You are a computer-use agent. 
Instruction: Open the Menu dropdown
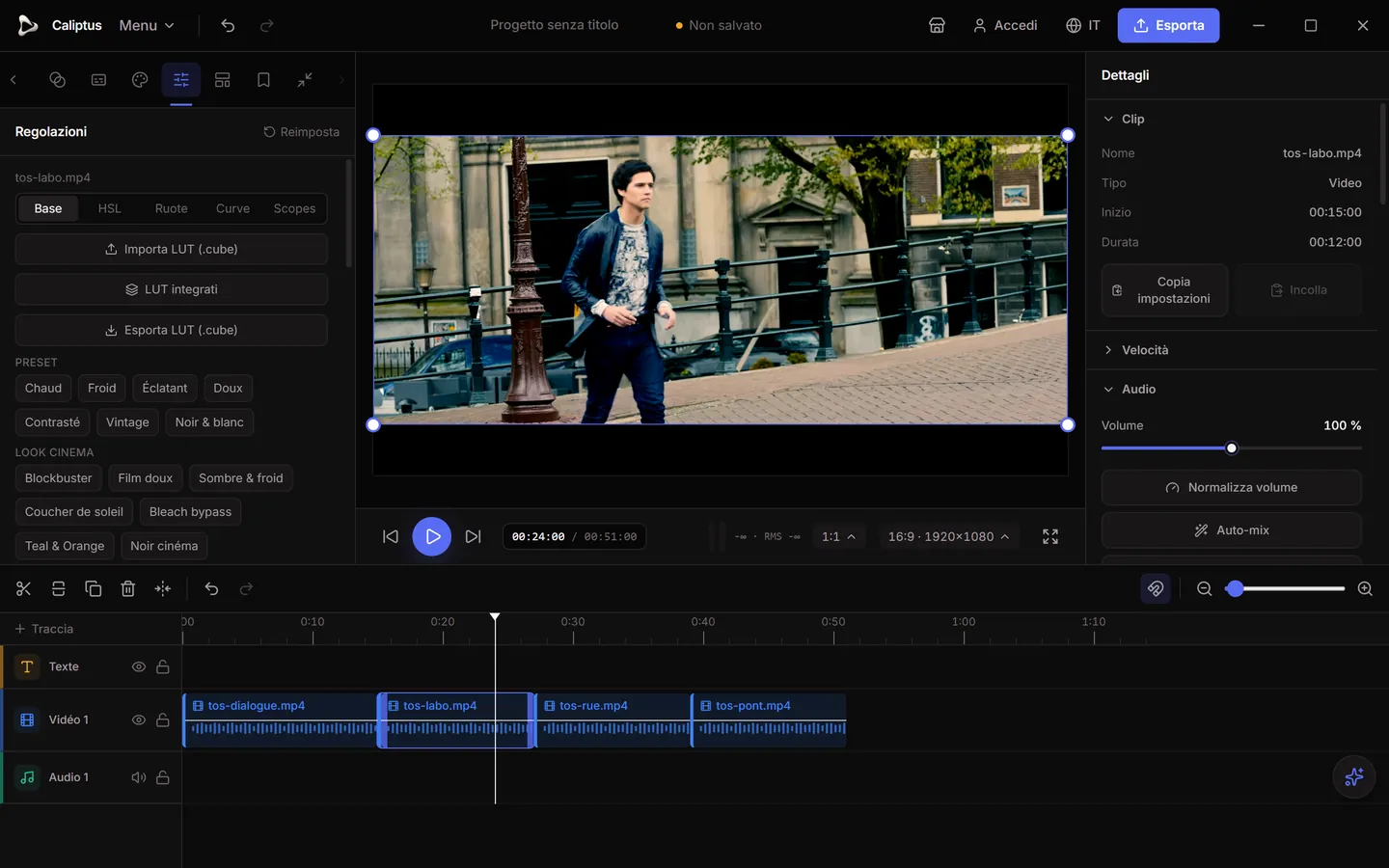tap(147, 25)
